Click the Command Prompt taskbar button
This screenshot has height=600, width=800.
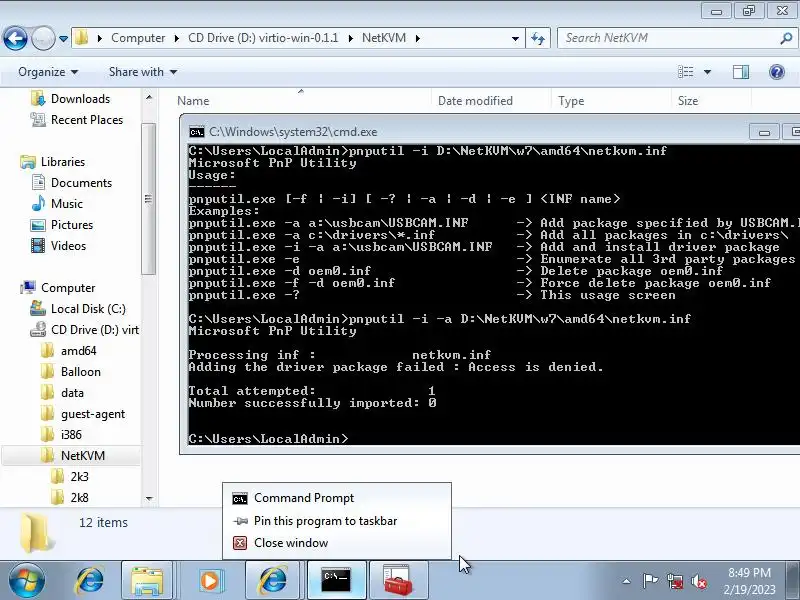click(x=336, y=581)
